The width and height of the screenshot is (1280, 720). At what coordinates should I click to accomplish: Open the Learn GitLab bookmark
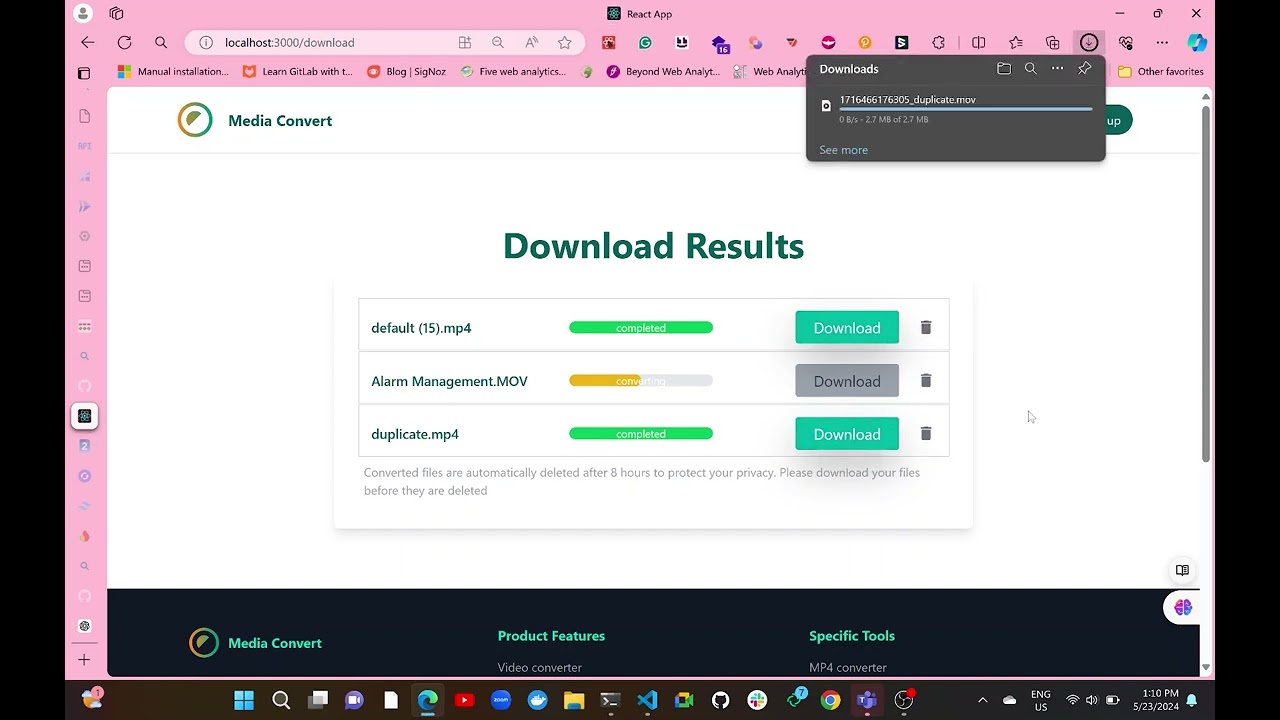(x=298, y=72)
